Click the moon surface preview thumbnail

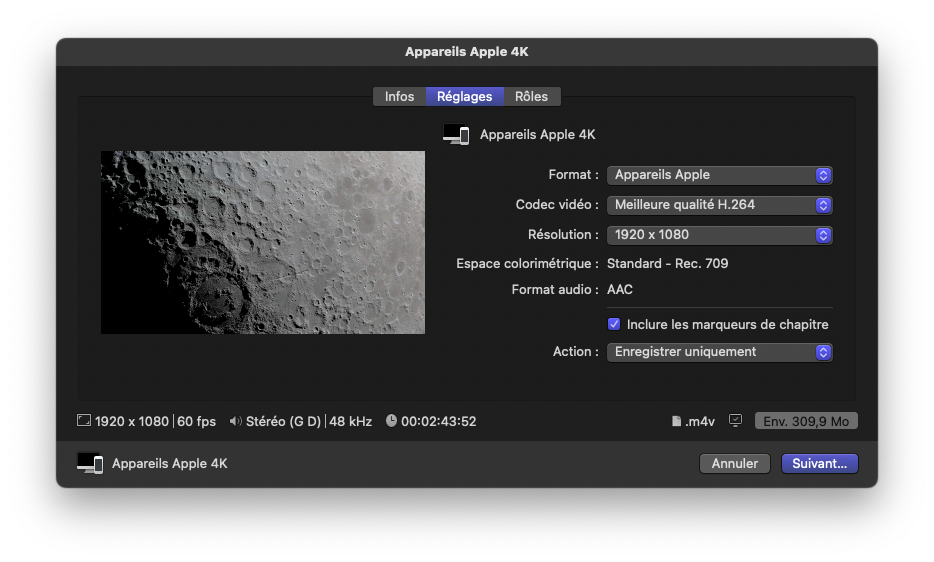pos(263,243)
